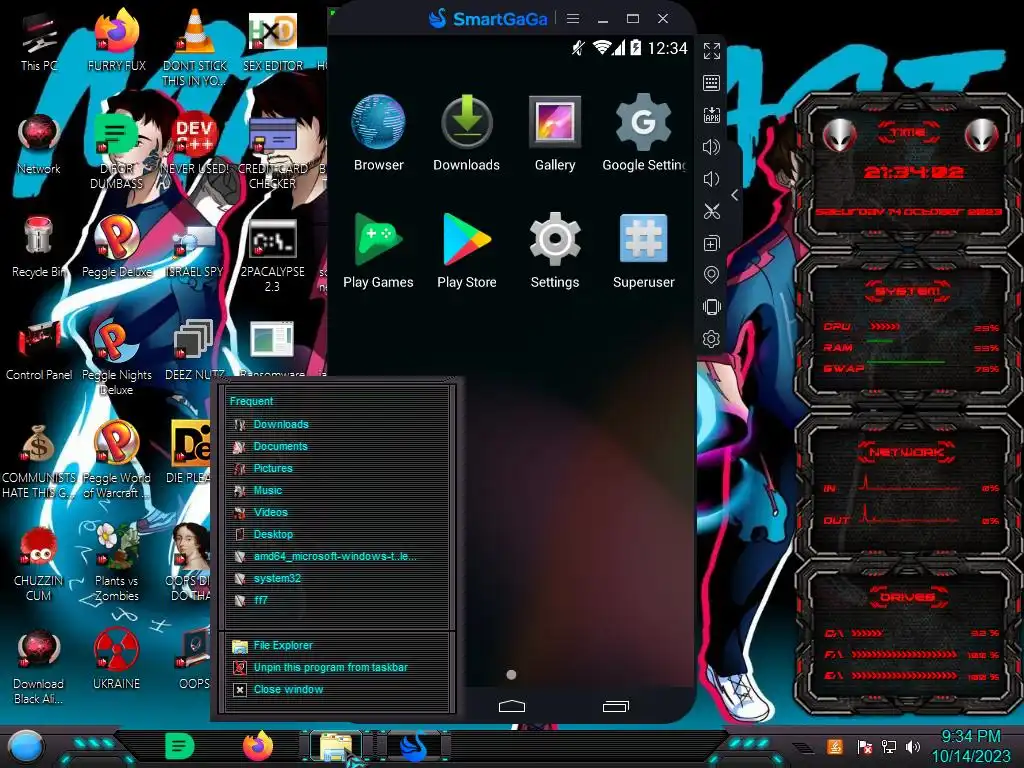The width and height of the screenshot is (1024, 768).
Task: Open CREDIT CARD CHECKER desktop shortcut
Action: pyautogui.click(x=272, y=152)
